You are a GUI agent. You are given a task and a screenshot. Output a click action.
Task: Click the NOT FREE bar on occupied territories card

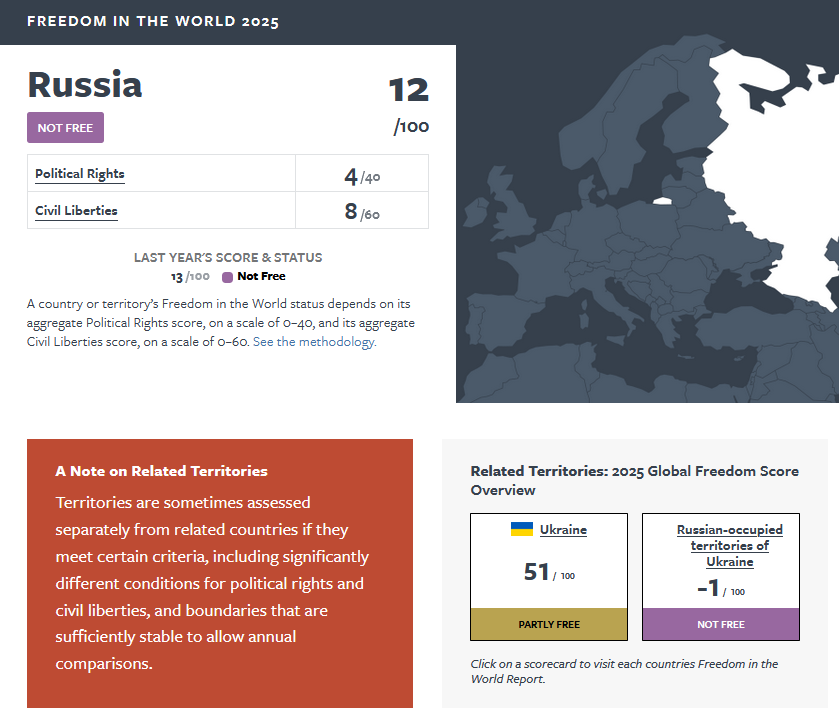tap(721, 624)
